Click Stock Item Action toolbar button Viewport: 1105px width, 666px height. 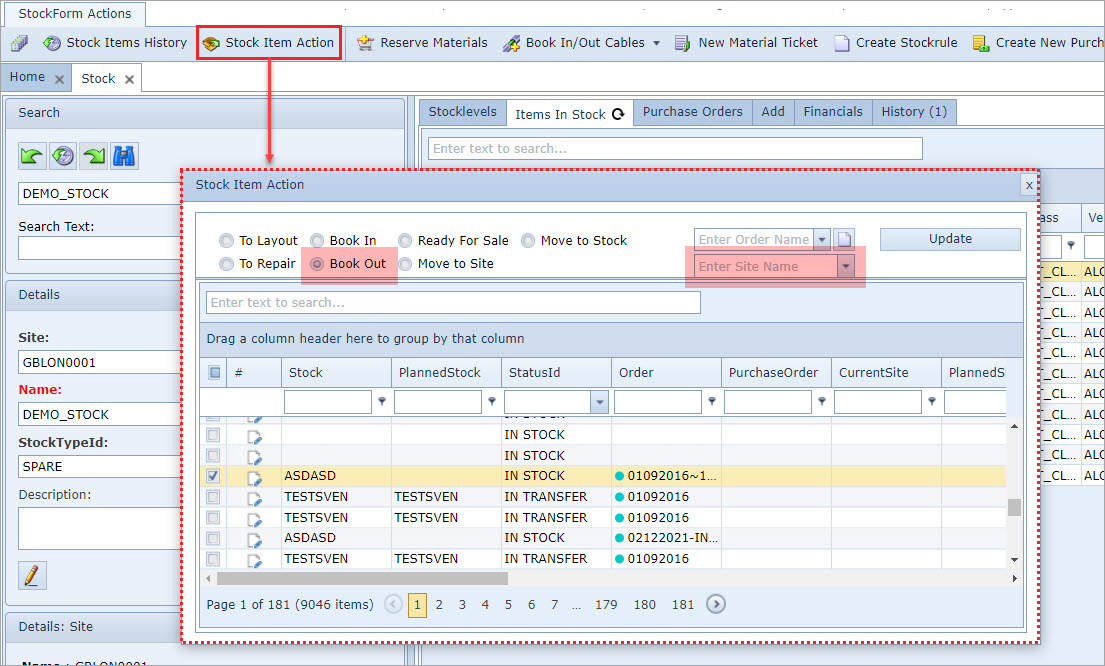click(x=269, y=43)
